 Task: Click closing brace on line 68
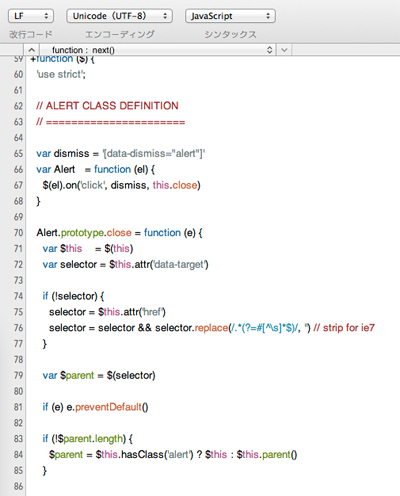pos(38,201)
